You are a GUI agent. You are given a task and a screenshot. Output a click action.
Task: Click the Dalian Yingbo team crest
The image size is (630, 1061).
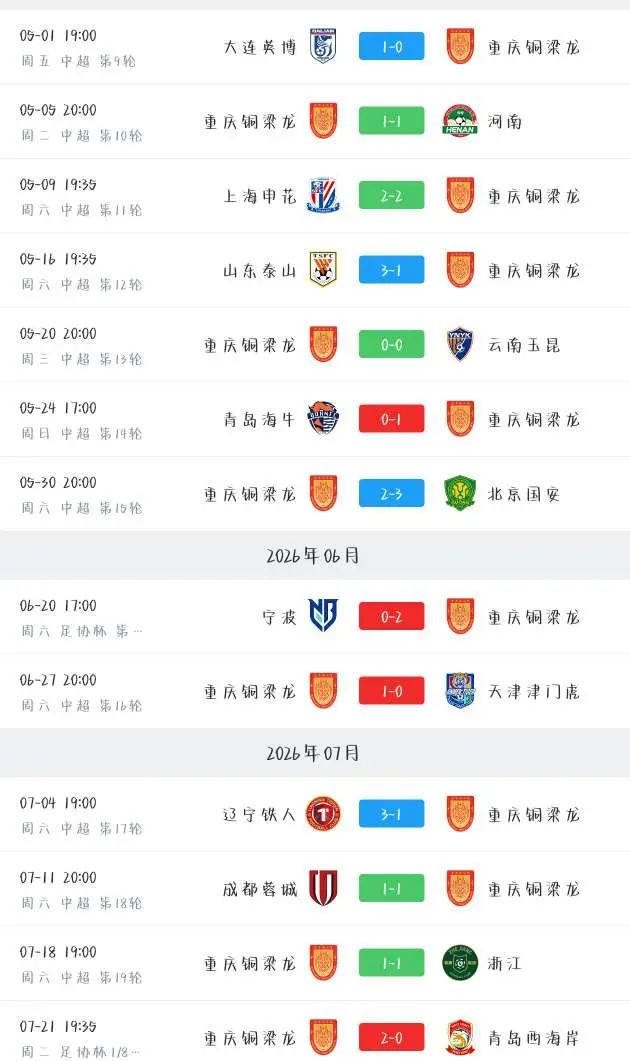coord(323,46)
